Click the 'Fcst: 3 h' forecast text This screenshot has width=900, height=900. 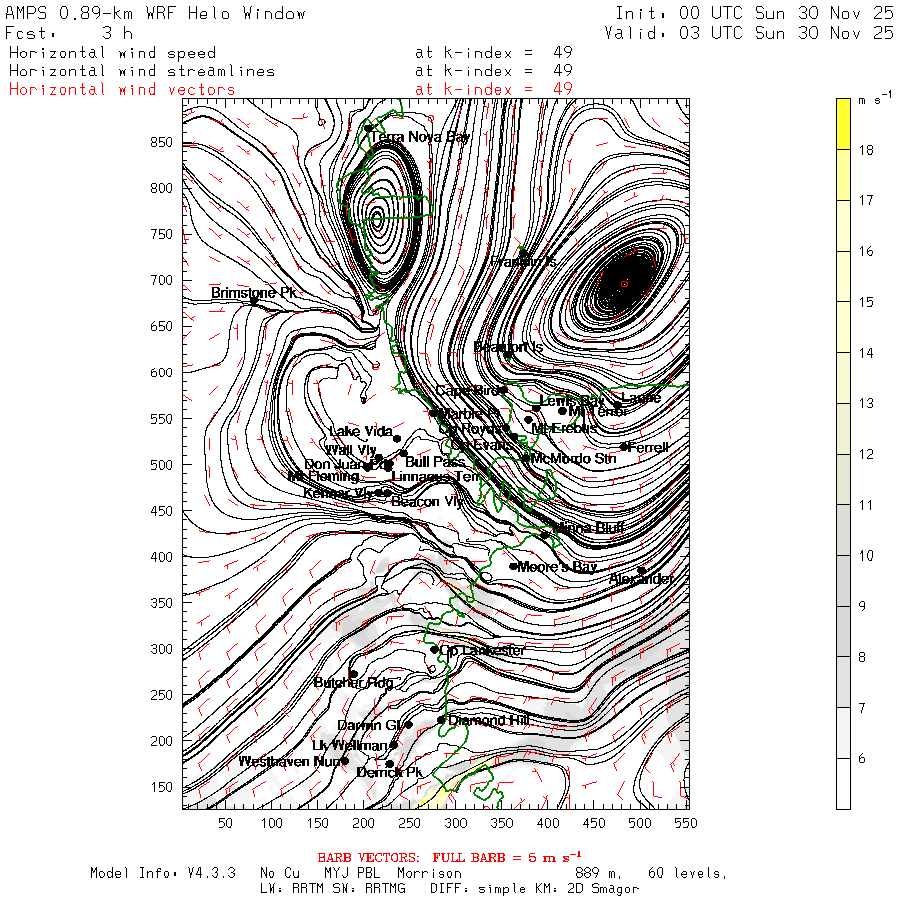[x=69, y=33]
